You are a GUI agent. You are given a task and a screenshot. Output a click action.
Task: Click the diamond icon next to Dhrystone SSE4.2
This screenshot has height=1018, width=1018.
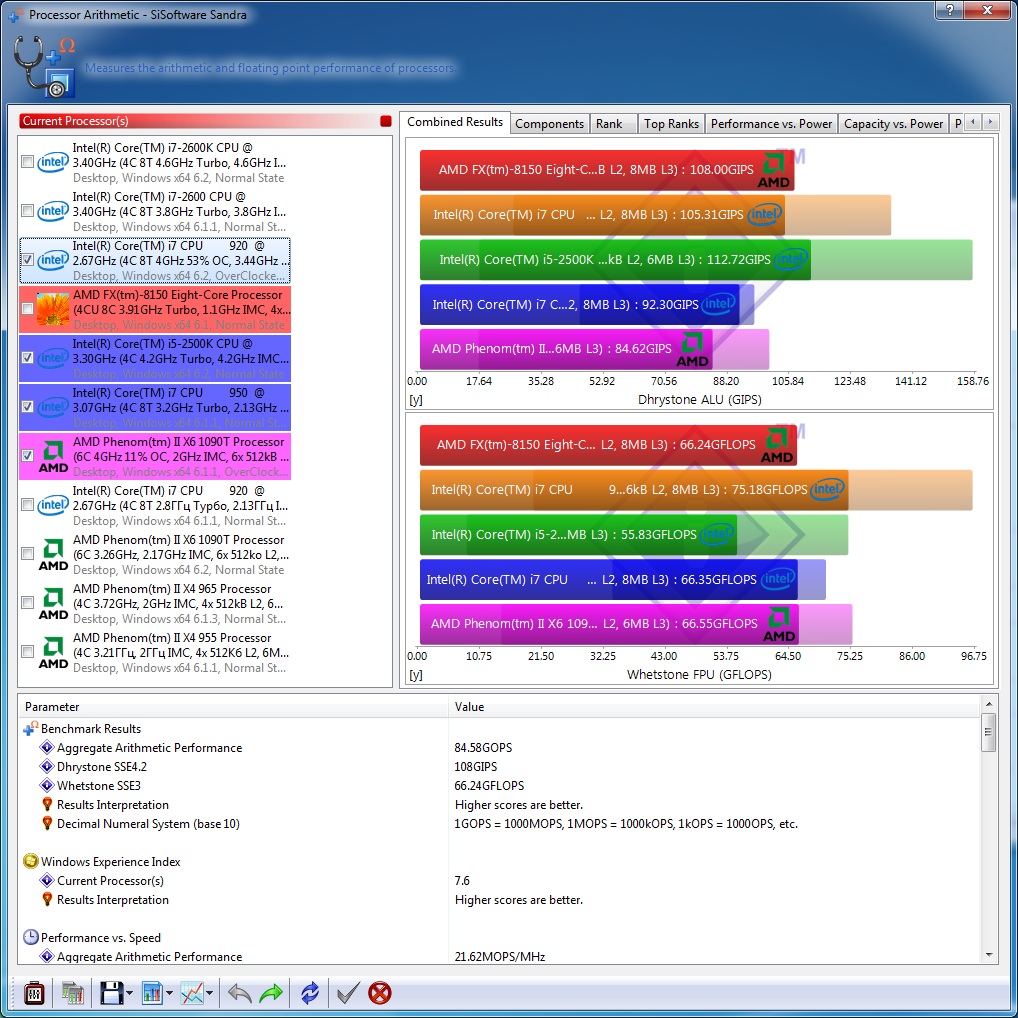coord(47,766)
